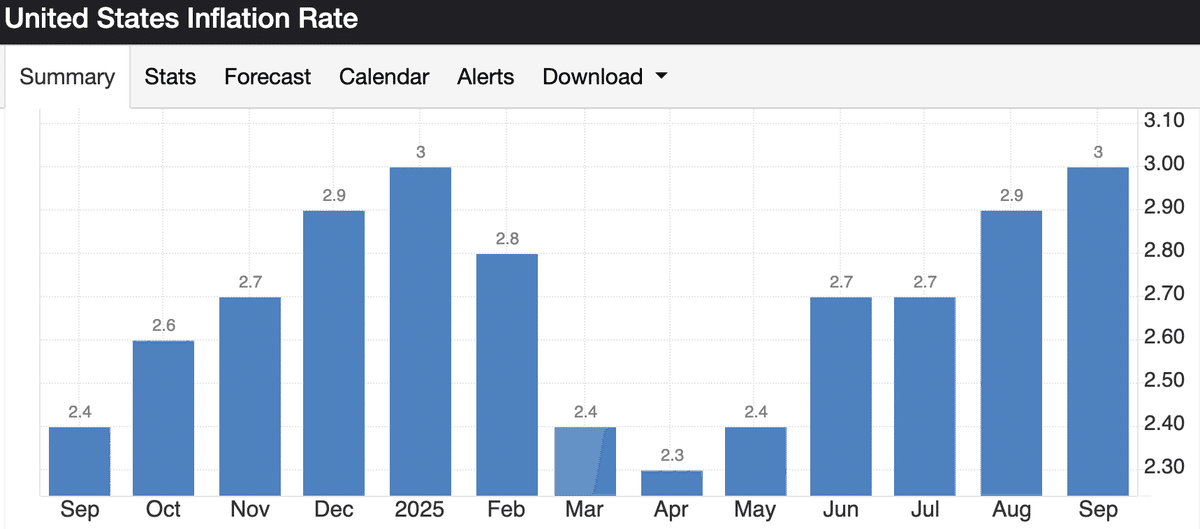Go to the Calendar tab

pos(384,77)
